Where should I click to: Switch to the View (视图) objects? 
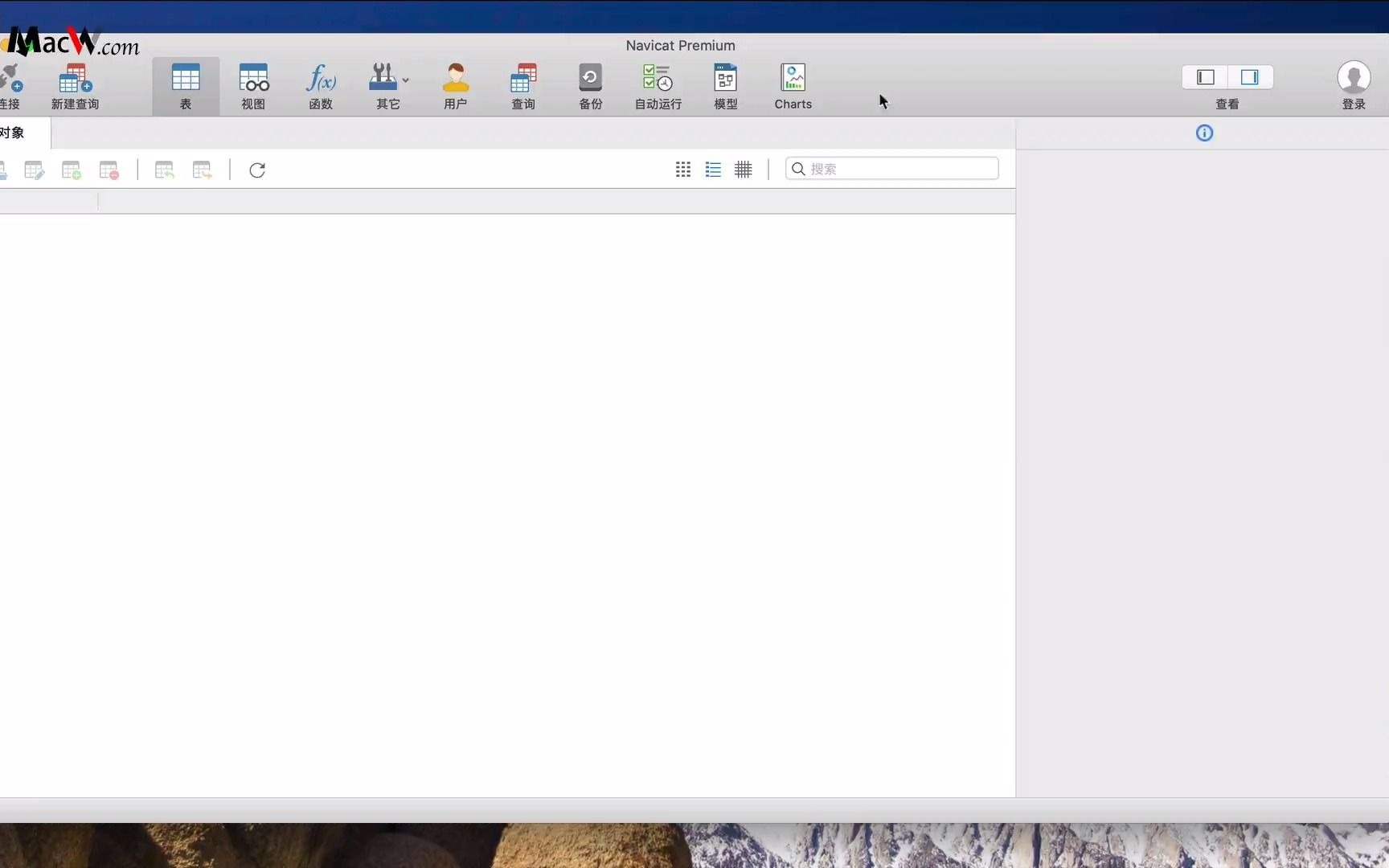pos(253,86)
